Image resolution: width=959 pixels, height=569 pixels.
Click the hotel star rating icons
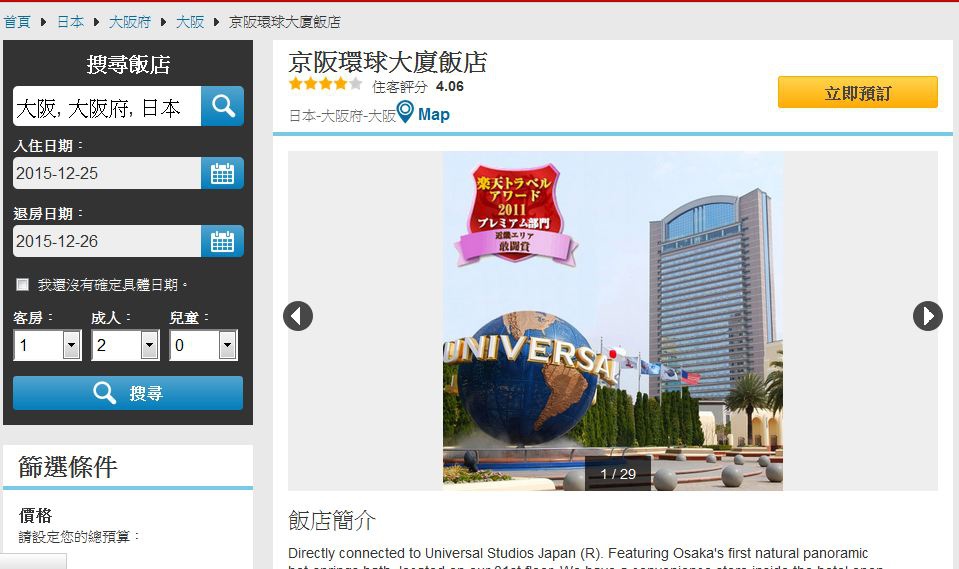(x=325, y=84)
